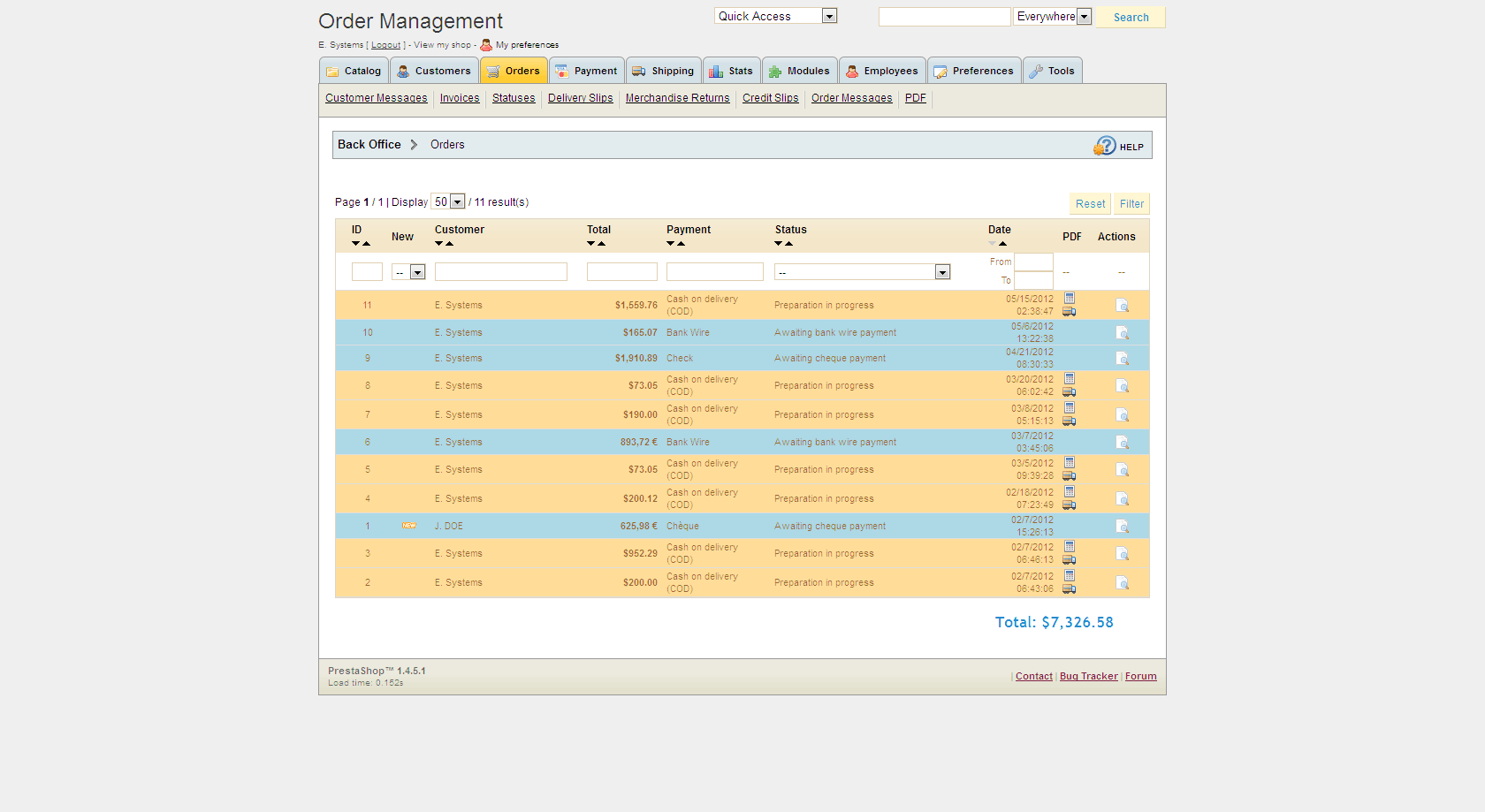
Task: Click the Filter button
Action: point(1131,203)
